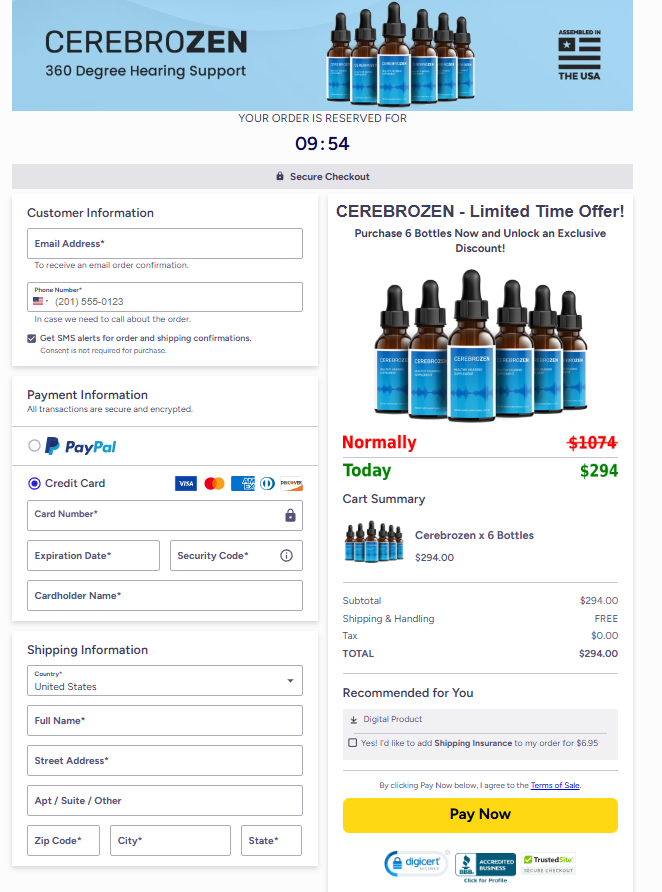Open the phone country code flag selector
662x892 pixels.
41,301
